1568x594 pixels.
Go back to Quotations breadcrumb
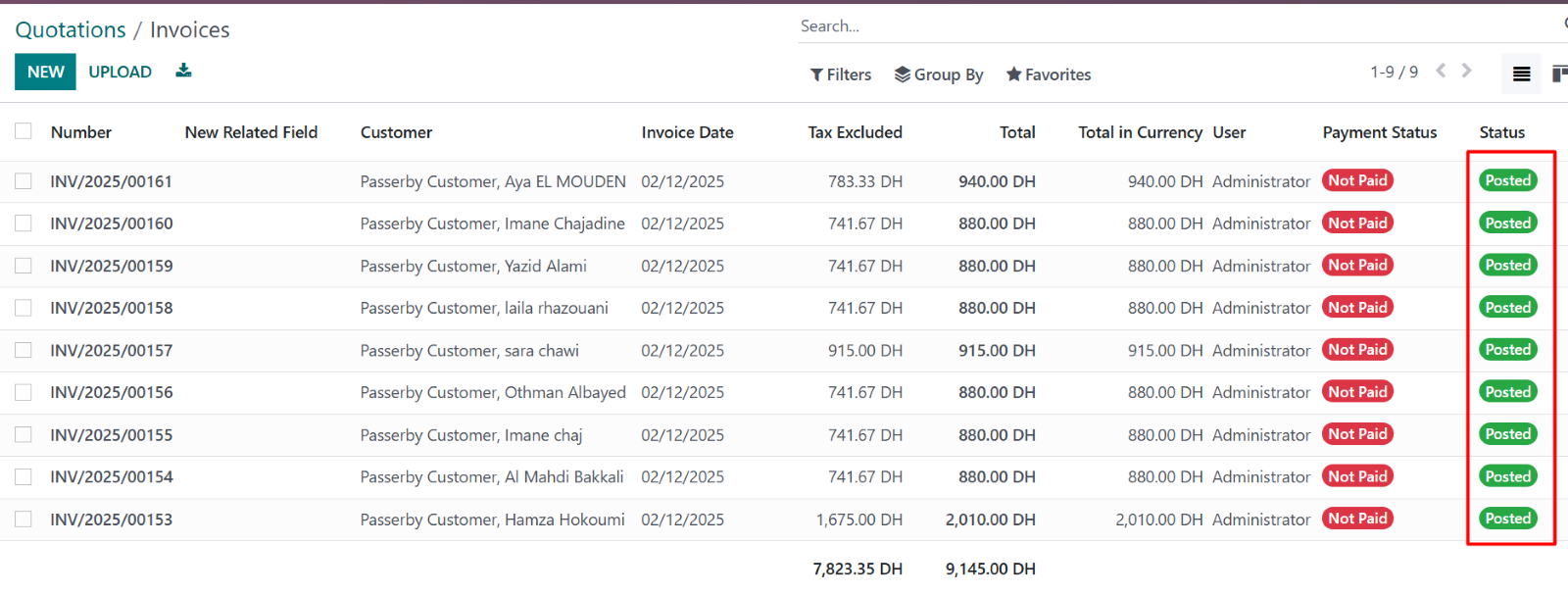(71, 30)
